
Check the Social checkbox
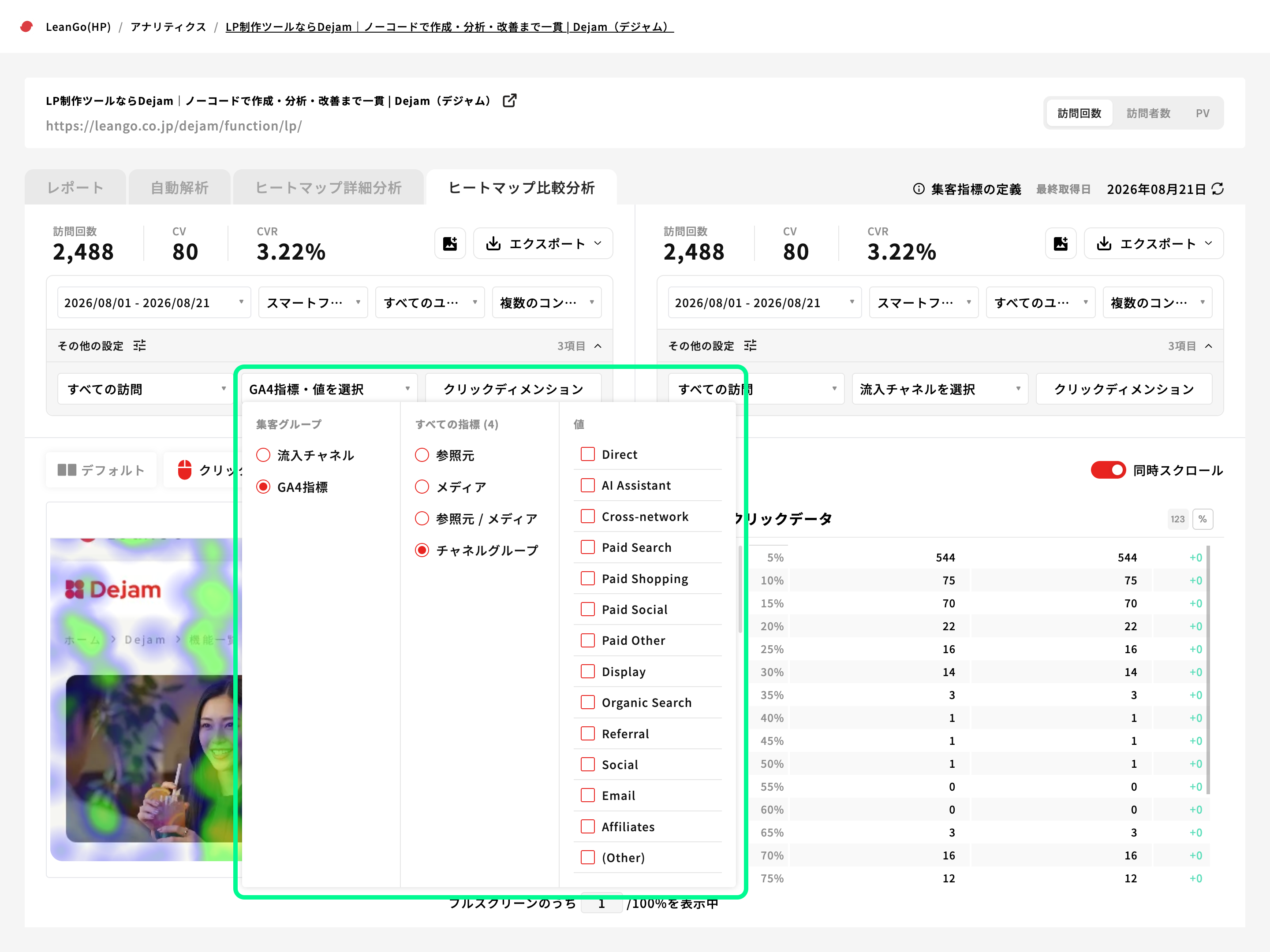[x=587, y=764]
